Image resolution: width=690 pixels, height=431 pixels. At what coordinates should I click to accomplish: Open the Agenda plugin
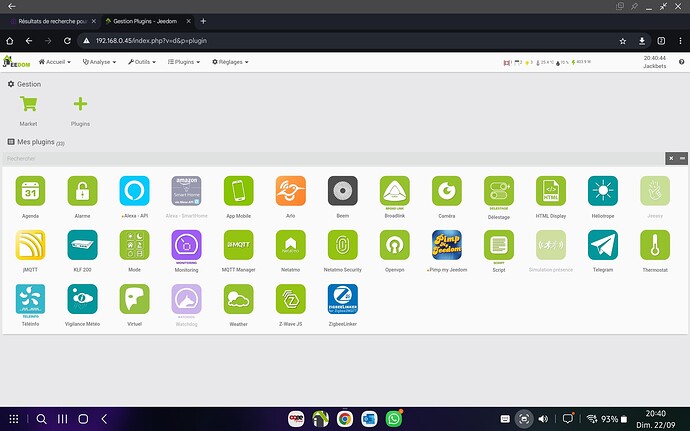pyautogui.click(x=30, y=191)
